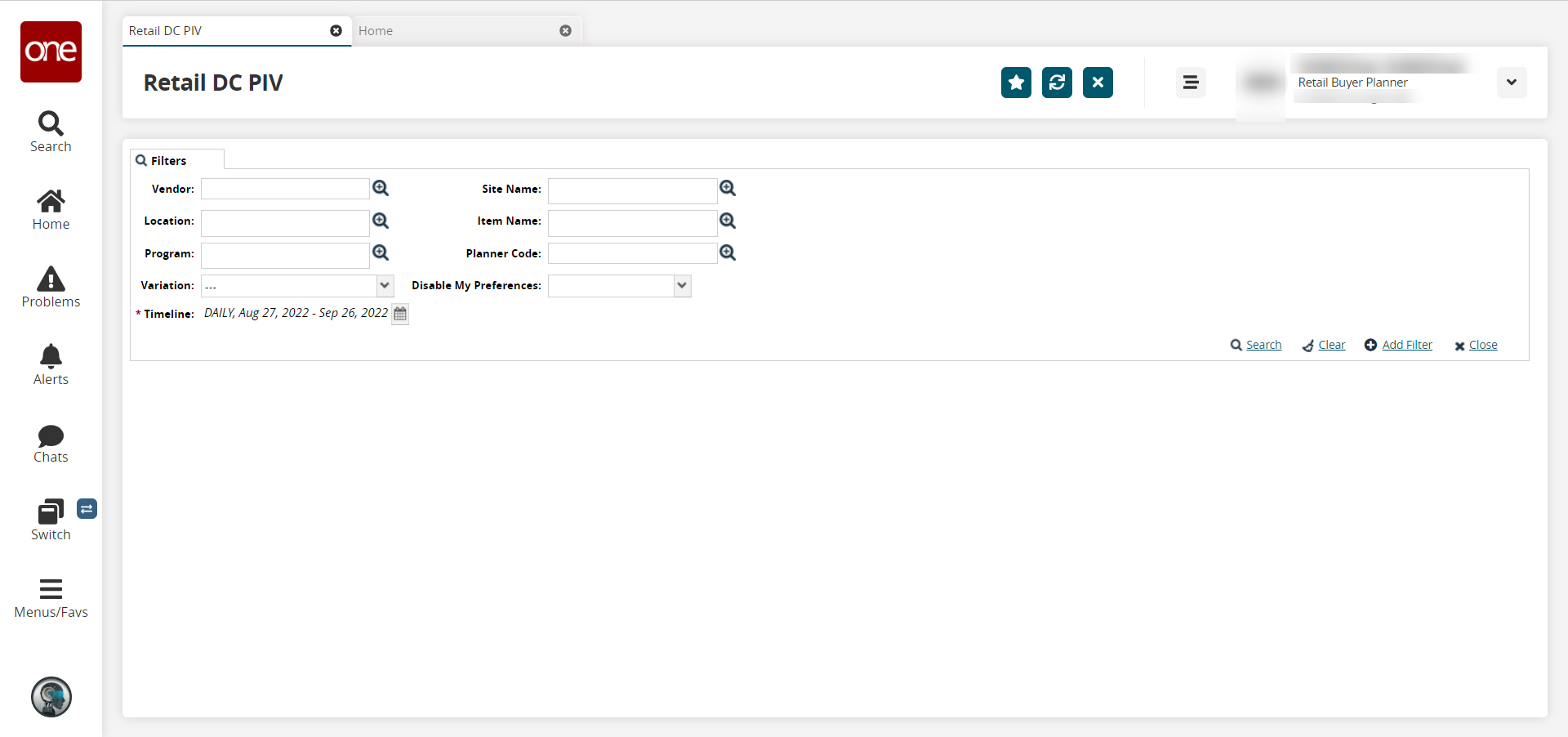1568x737 pixels.
Task: Open the Planner Code lookup magnifier
Action: click(x=728, y=253)
